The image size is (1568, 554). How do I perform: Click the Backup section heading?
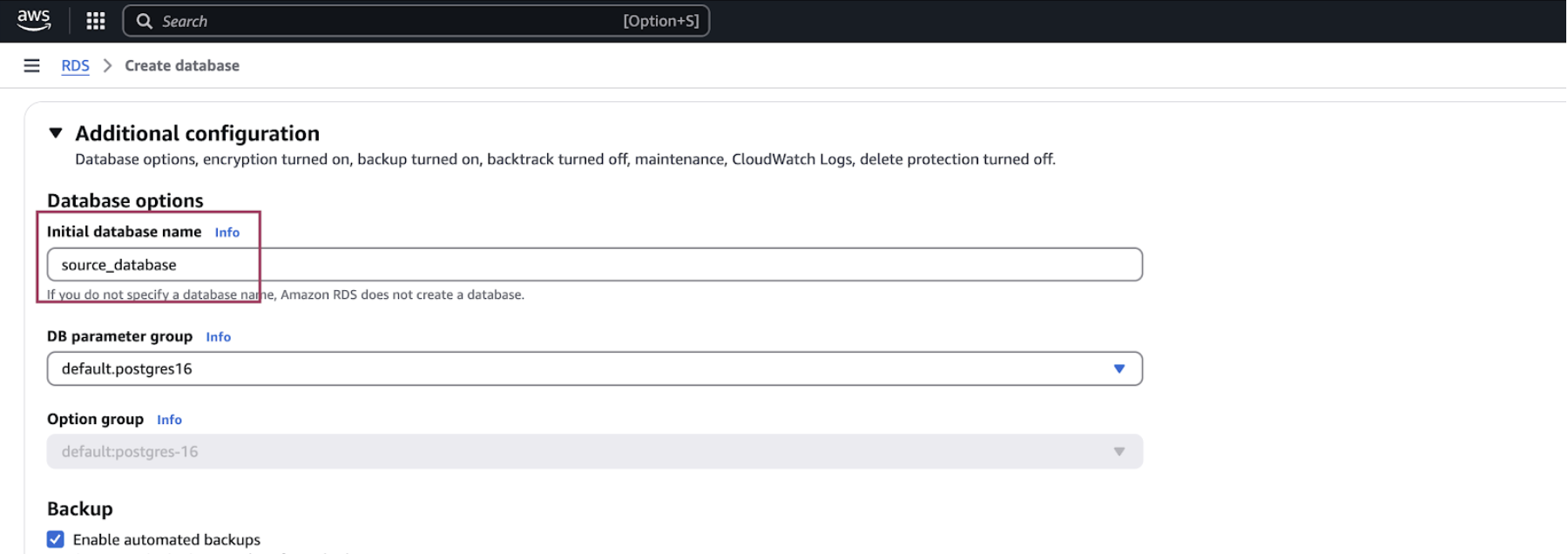point(80,509)
